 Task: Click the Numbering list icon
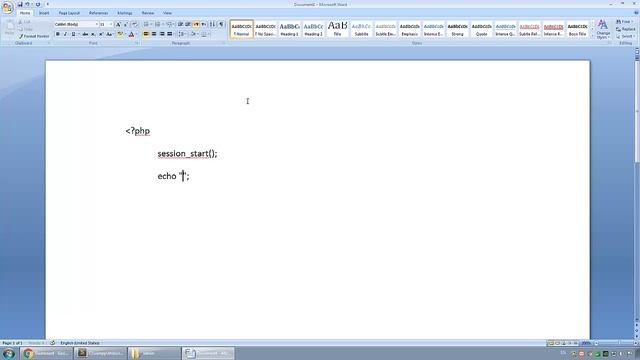pyautogui.click(x=158, y=24)
